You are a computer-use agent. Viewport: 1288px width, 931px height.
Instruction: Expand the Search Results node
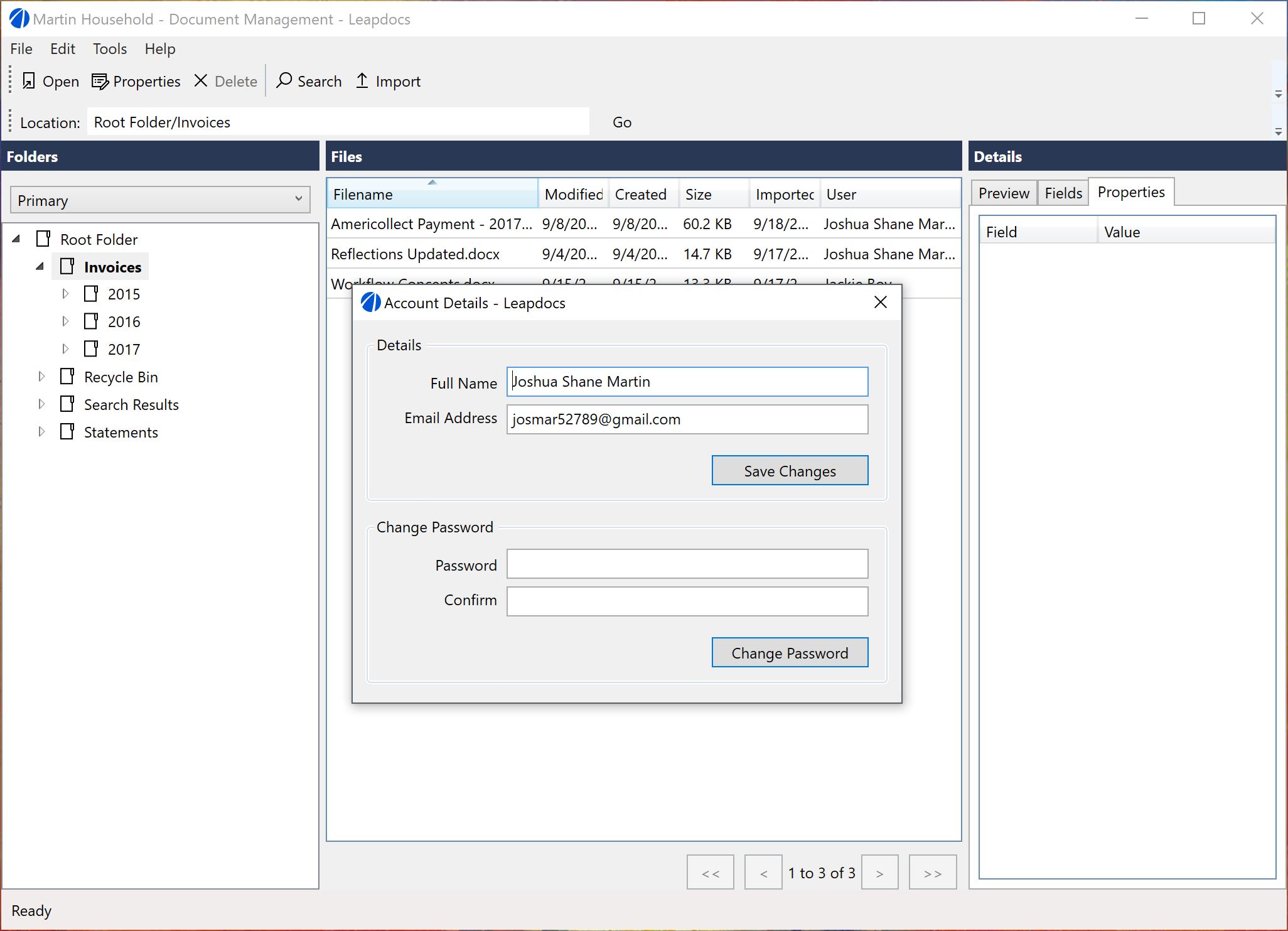[41, 404]
